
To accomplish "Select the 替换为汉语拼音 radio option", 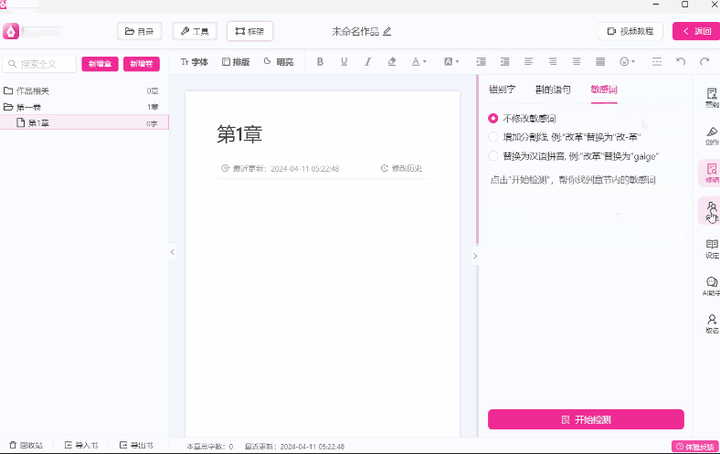I will (493, 156).
